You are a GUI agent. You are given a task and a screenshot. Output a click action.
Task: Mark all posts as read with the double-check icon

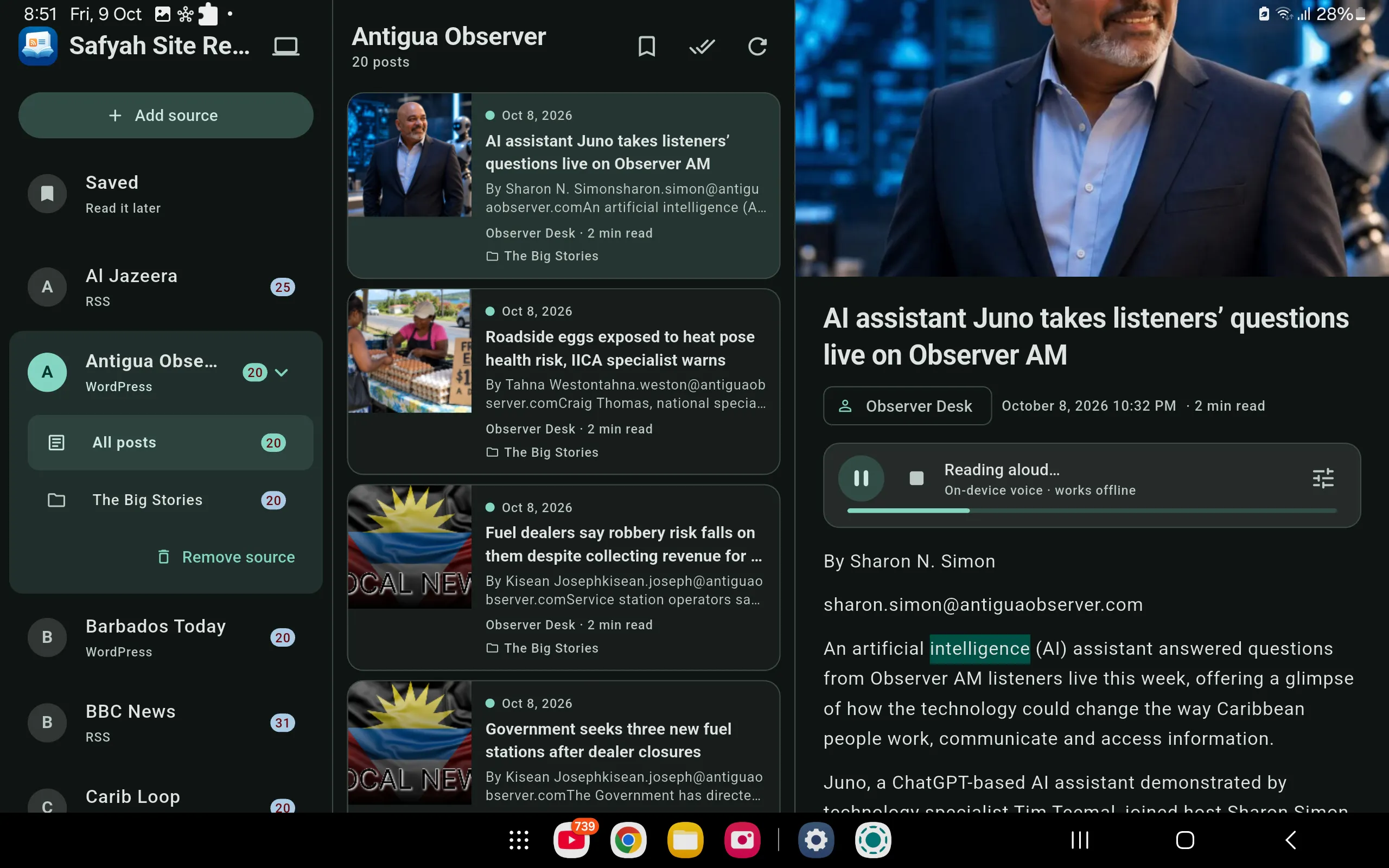click(702, 47)
